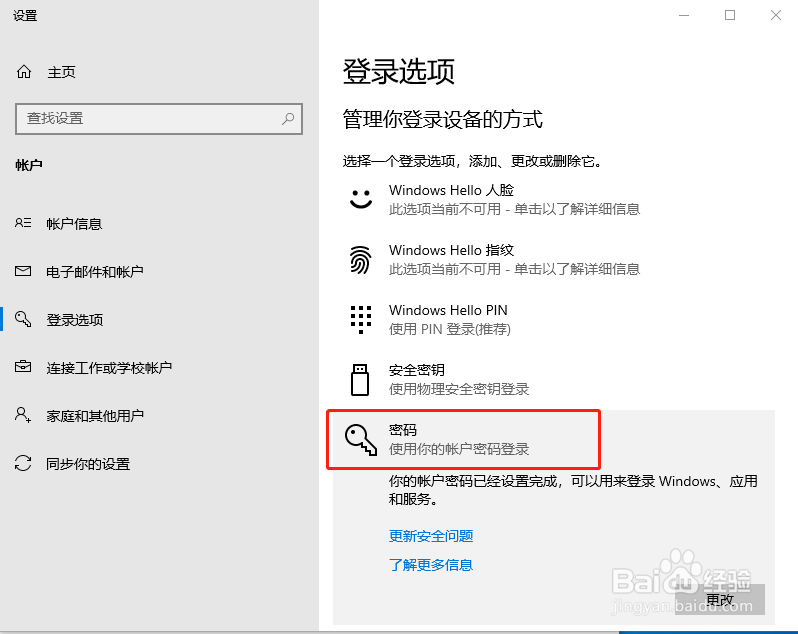Click the 管理你登录设备的方式 heading

[443, 119]
